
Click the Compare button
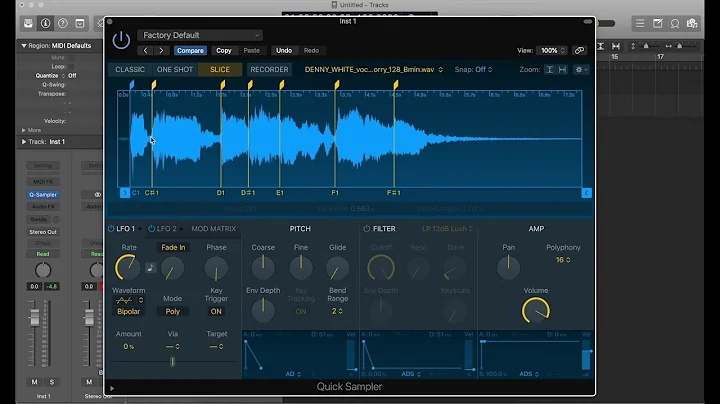[x=190, y=50]
